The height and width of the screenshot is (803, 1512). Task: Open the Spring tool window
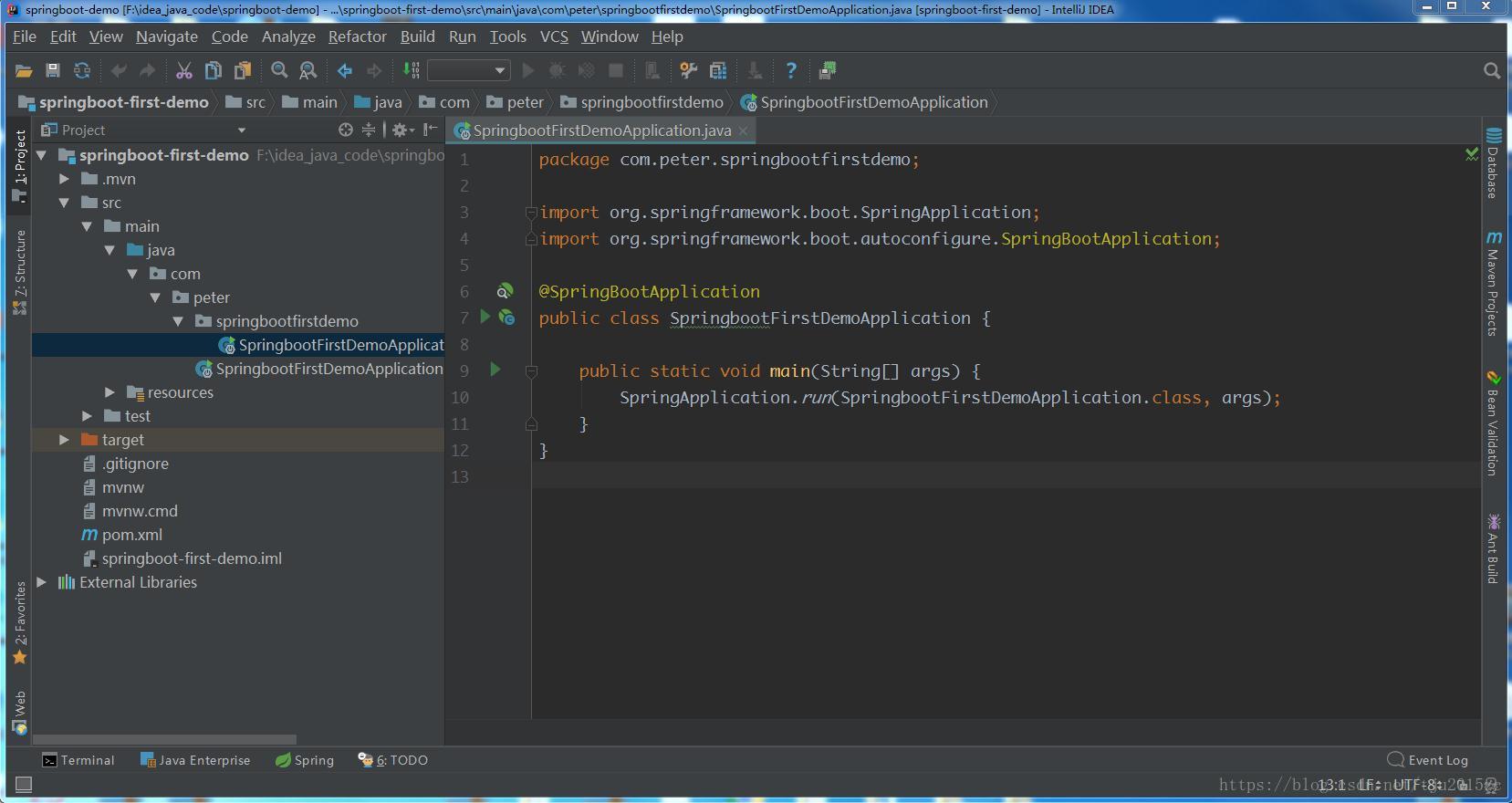305,760
